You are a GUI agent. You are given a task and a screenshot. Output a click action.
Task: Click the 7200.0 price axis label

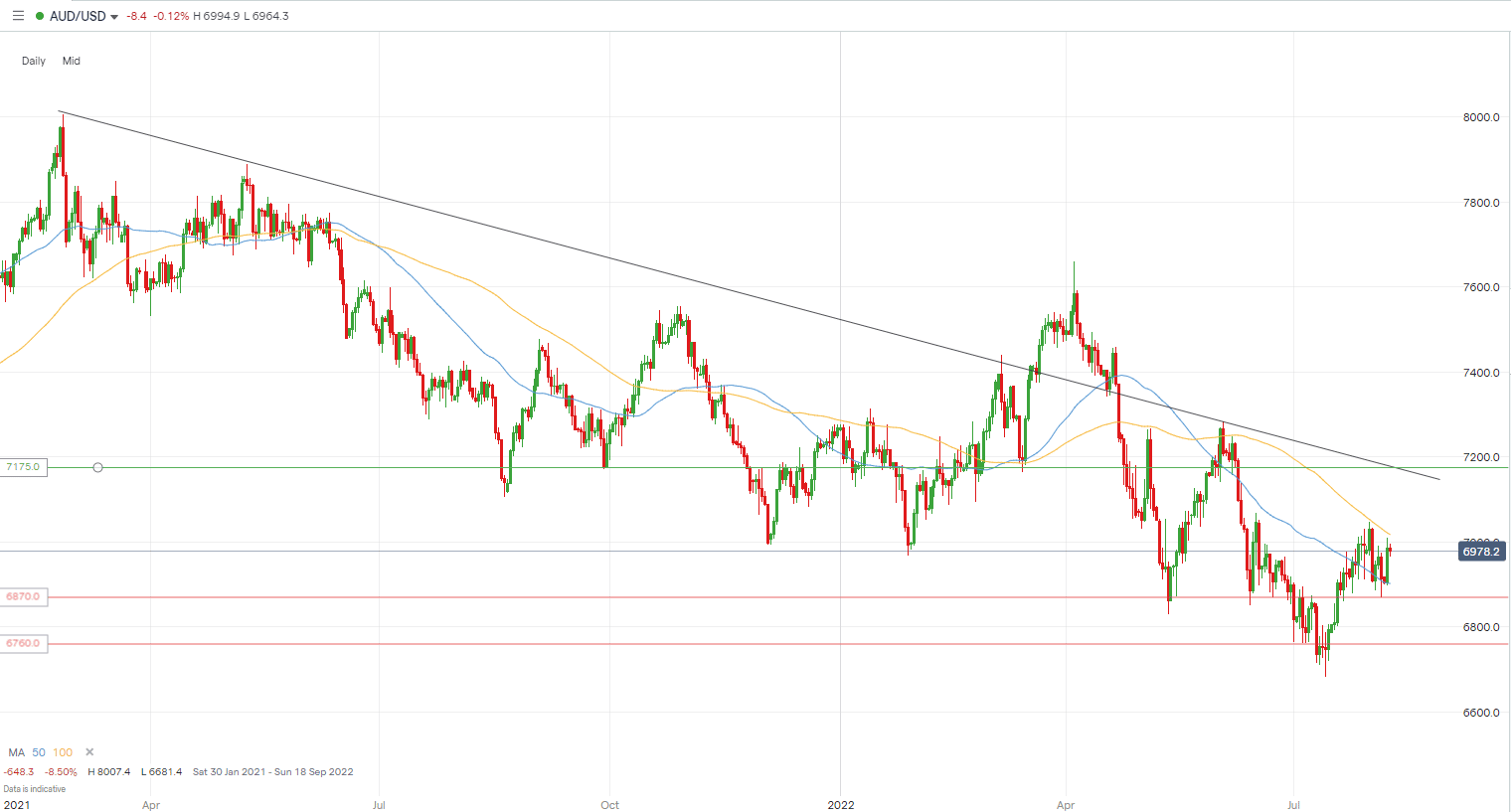[x=1481, y=457]
